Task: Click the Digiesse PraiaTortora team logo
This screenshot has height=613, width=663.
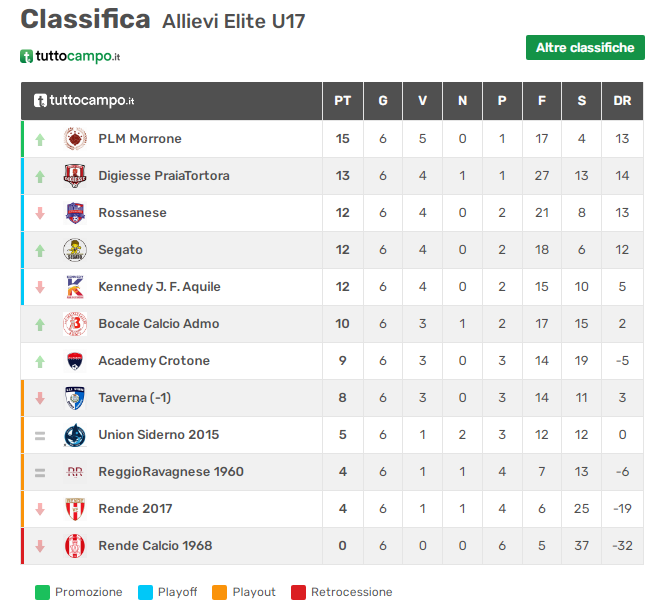Action: [75, 176]
